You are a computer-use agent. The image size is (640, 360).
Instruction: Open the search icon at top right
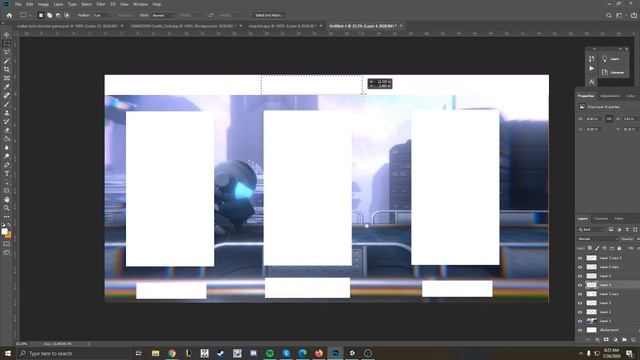(609, 15)
